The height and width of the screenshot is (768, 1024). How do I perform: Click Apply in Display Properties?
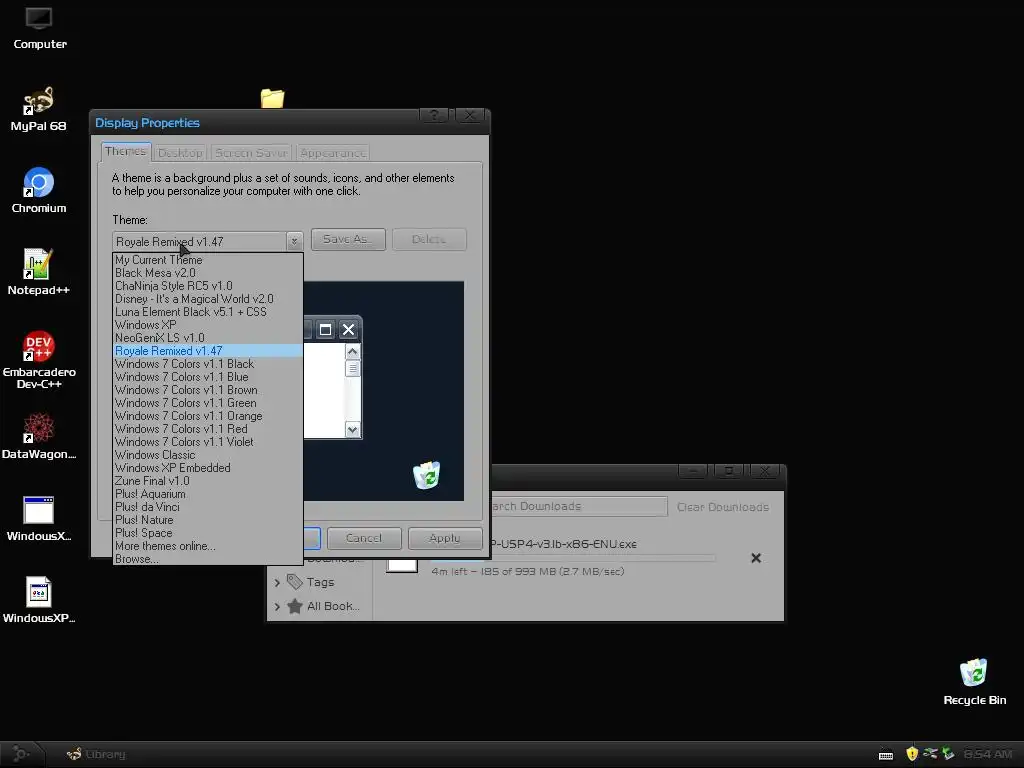445,538
